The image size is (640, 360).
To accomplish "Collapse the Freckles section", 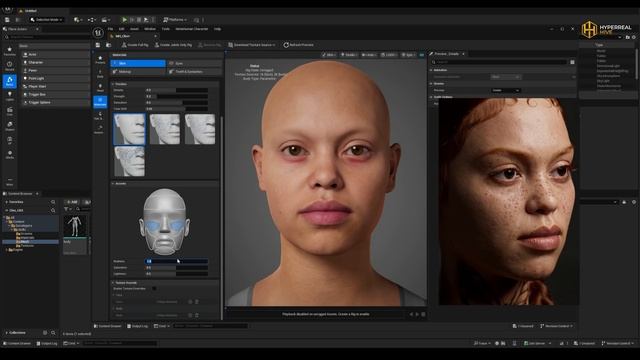I will click(113, 84).
